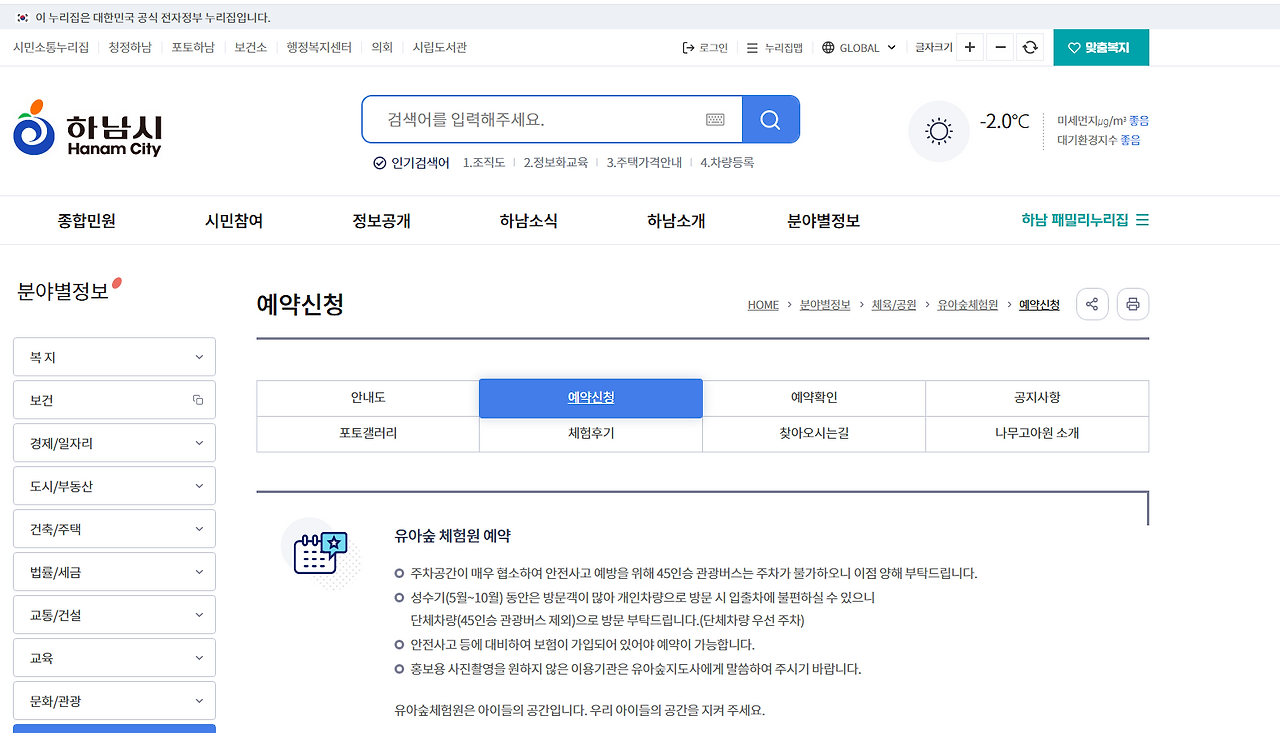
Task: Open 포토하남 link
Action: click(x=193, y=47)
